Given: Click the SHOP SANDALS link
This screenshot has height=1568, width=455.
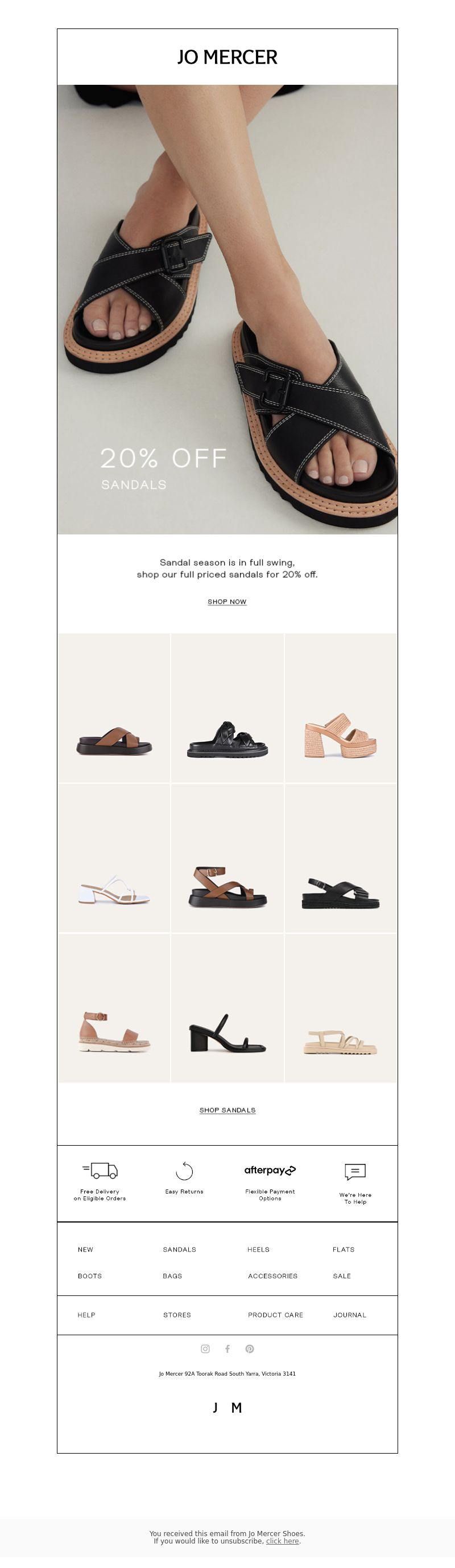Looking at the screenshot, I should [x=227, y=1110].
